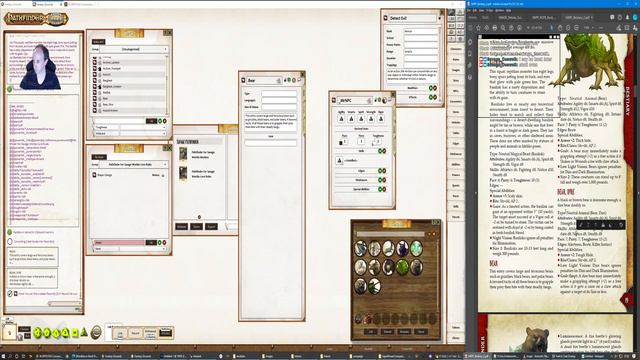
Task: Click Duration field in Detect Evil window
Action: pos(420,58)
